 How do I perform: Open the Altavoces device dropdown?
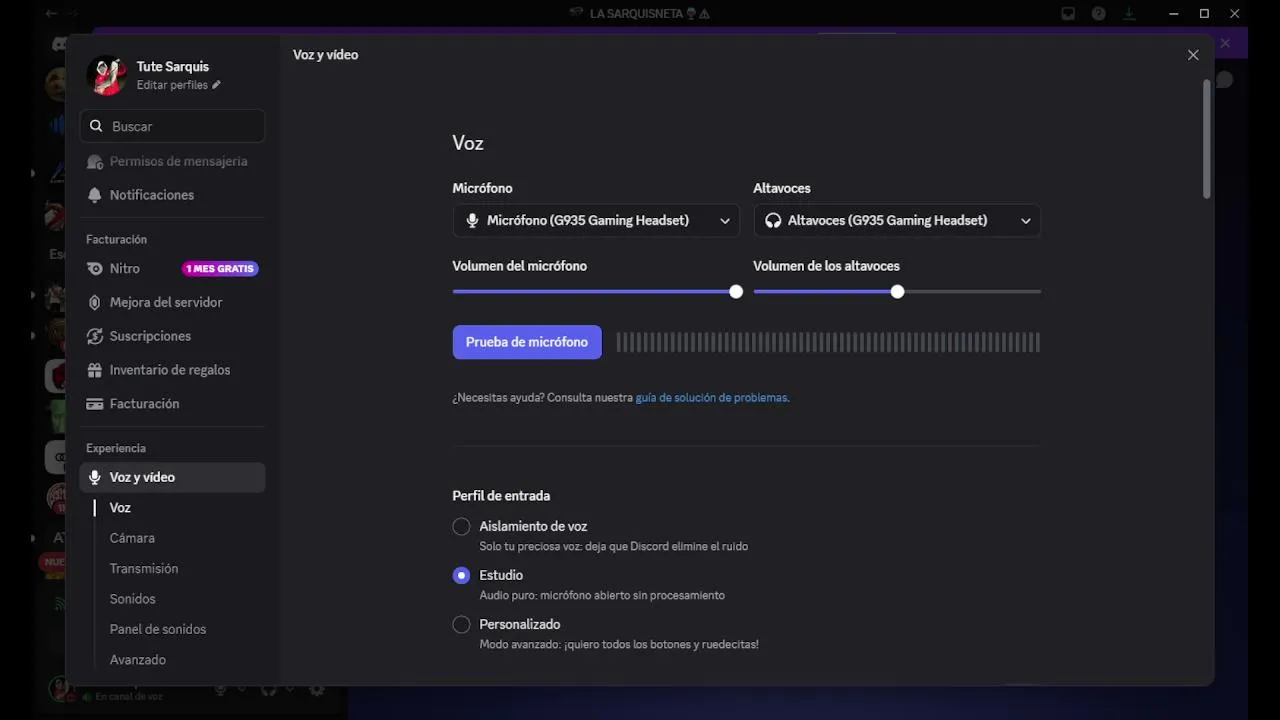897,221
